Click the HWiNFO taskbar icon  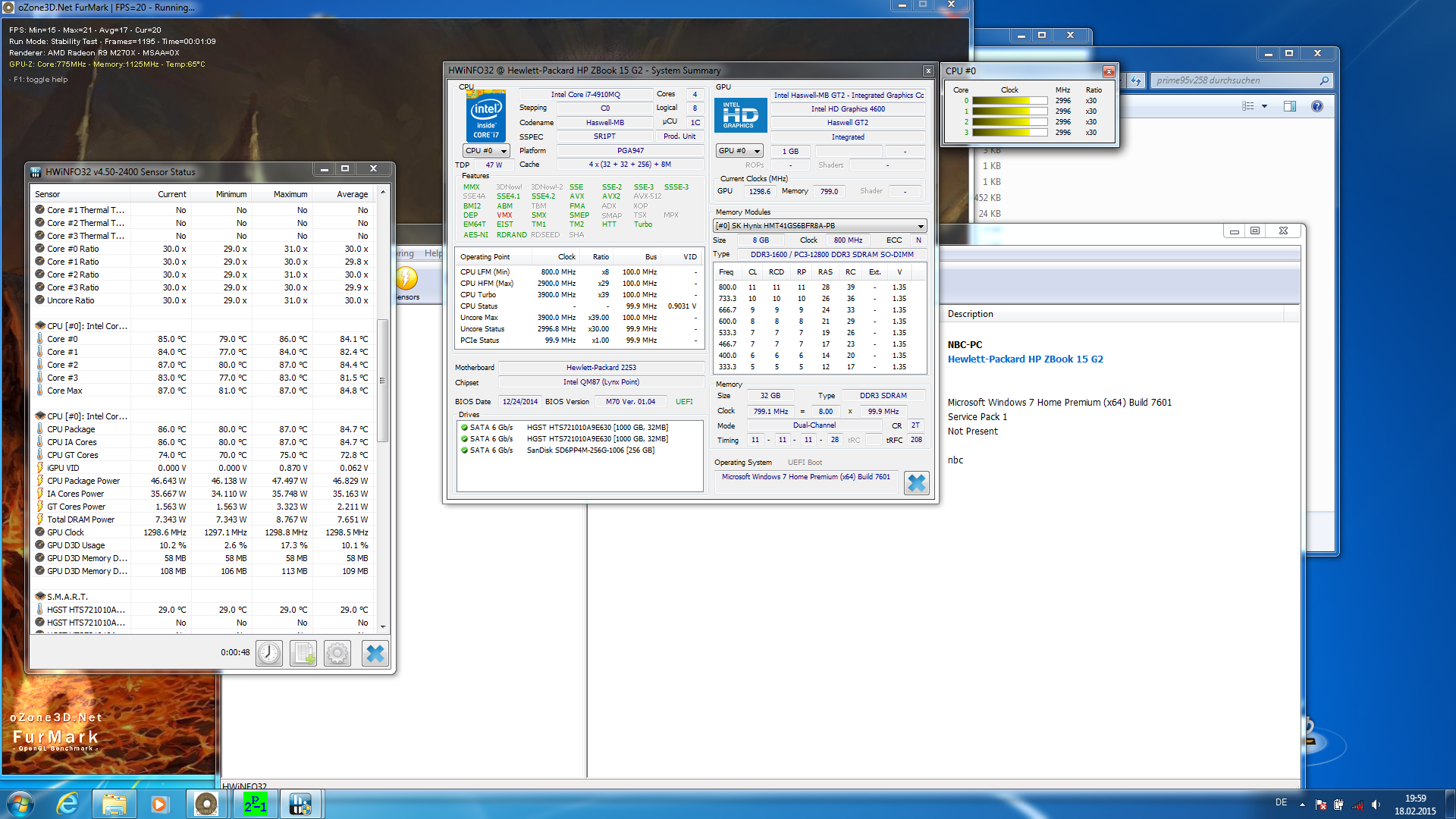[300, 804]
